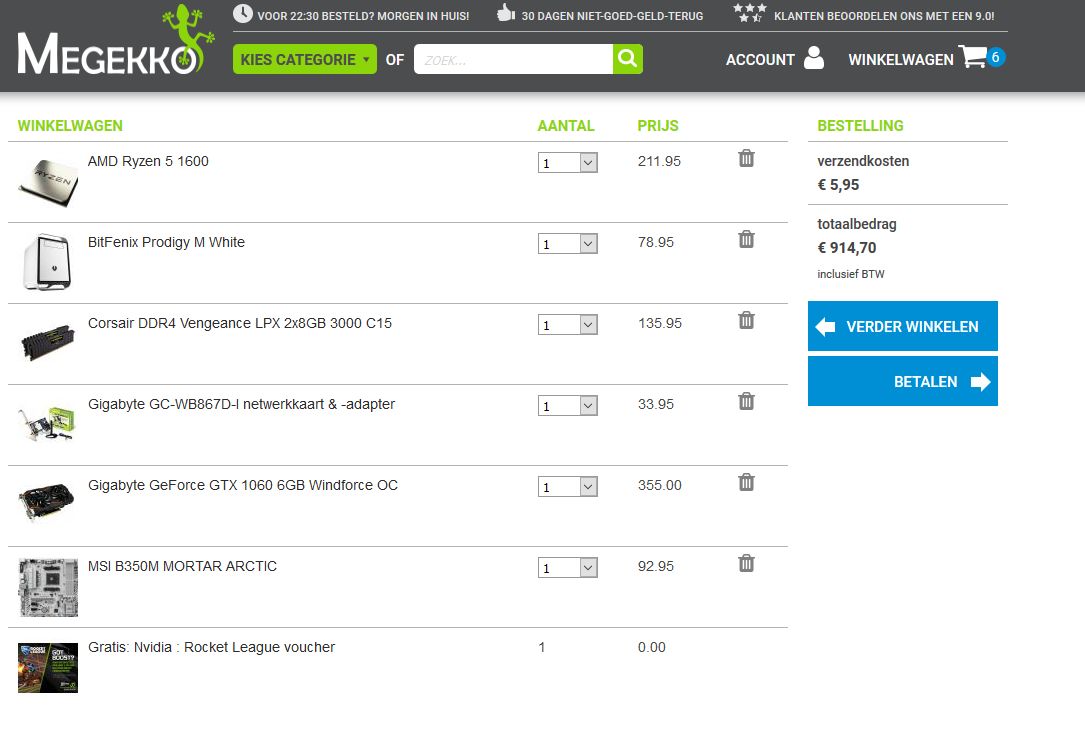Image resolution: width=1085 pixels, height=735 pixels.
Task: Open quantity dropdown for MSI B350M MORTAR
Action: pyautogui.click(x=567, y=568)
